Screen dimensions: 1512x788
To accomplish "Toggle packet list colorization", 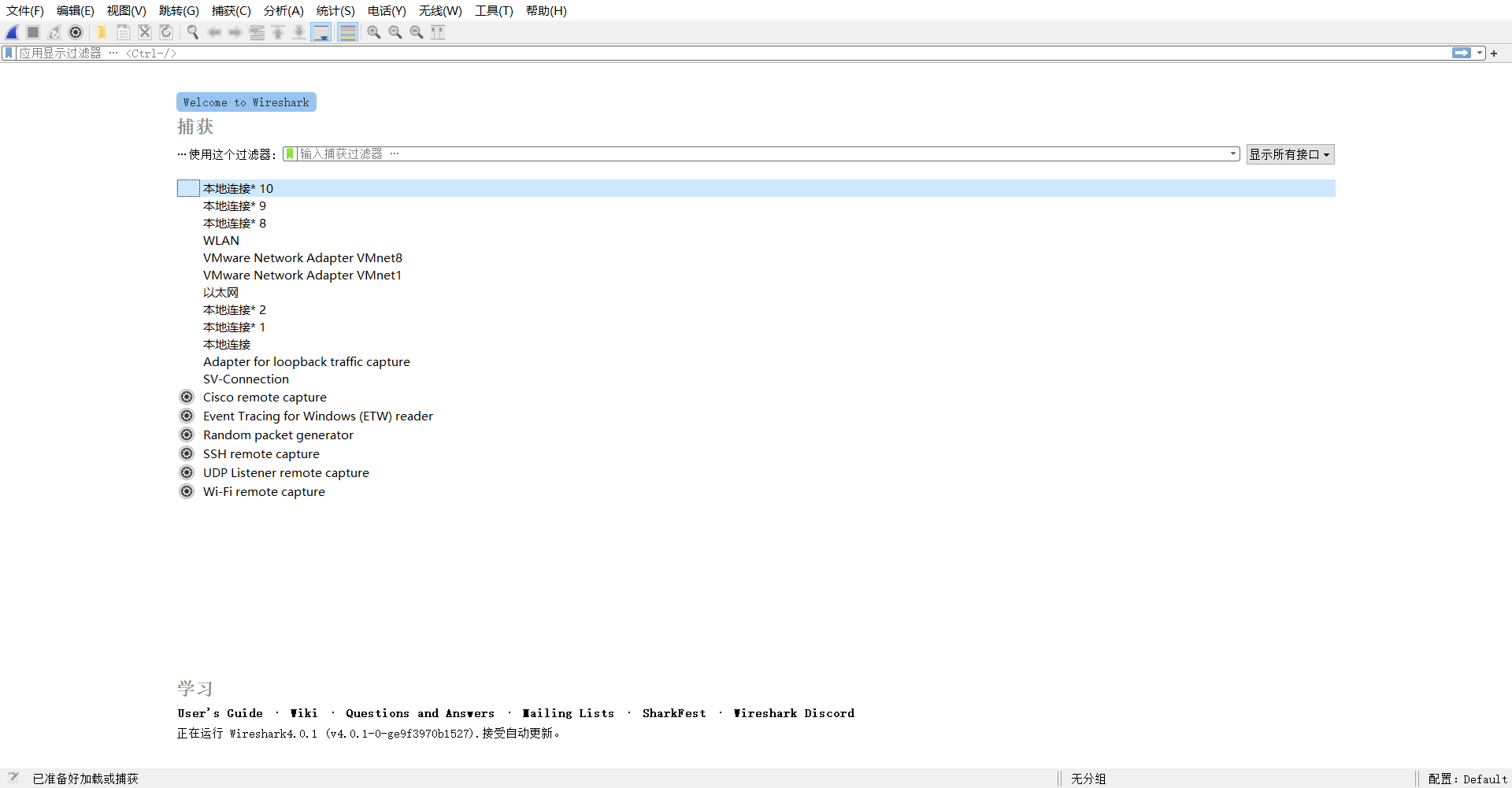I will (347, 32).
